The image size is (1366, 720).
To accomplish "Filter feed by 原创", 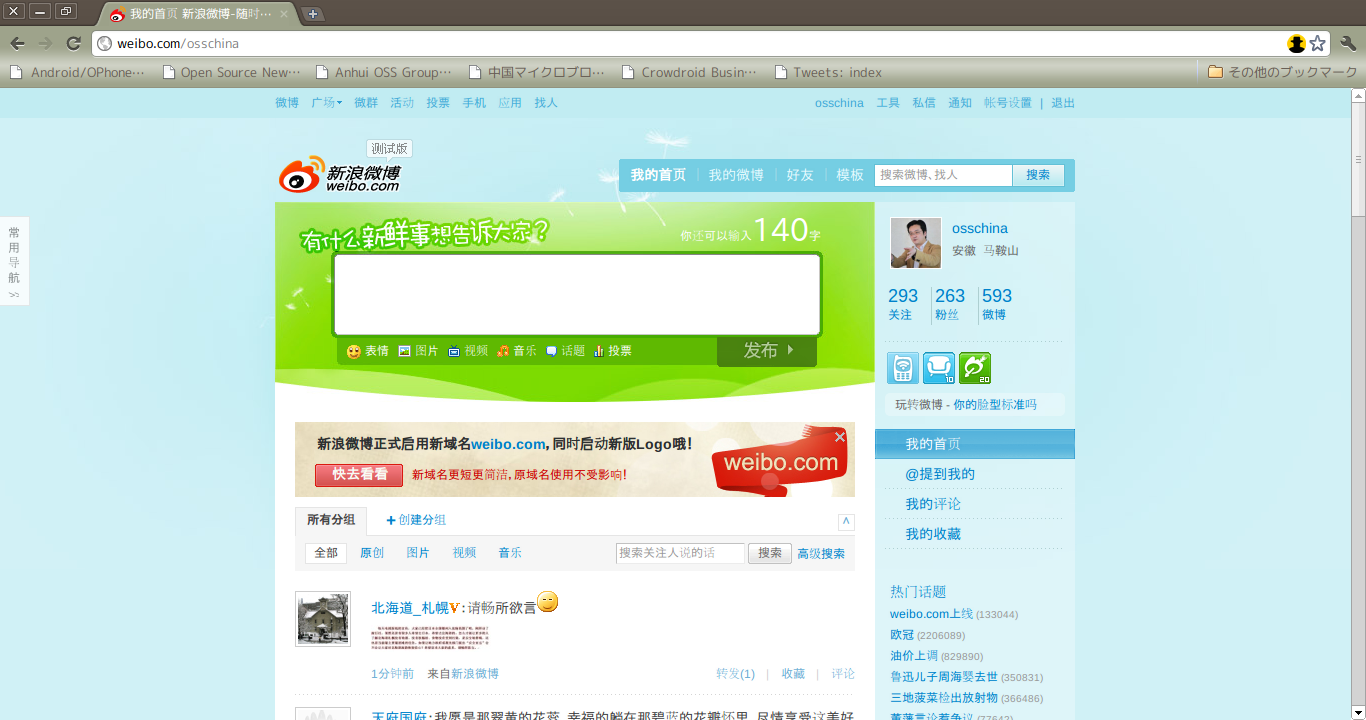I will (x=372, y=553).
